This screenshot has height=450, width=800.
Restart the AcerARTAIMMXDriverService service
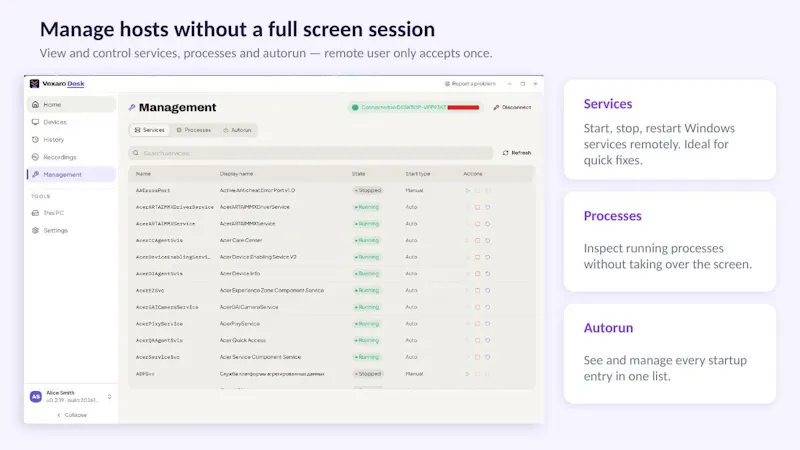click(488, 207)
